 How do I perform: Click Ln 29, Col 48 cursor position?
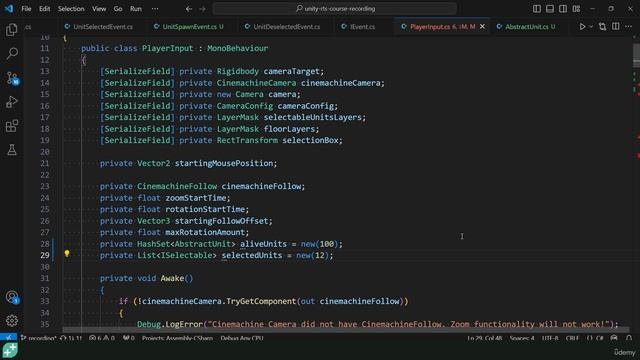[484, 338]
